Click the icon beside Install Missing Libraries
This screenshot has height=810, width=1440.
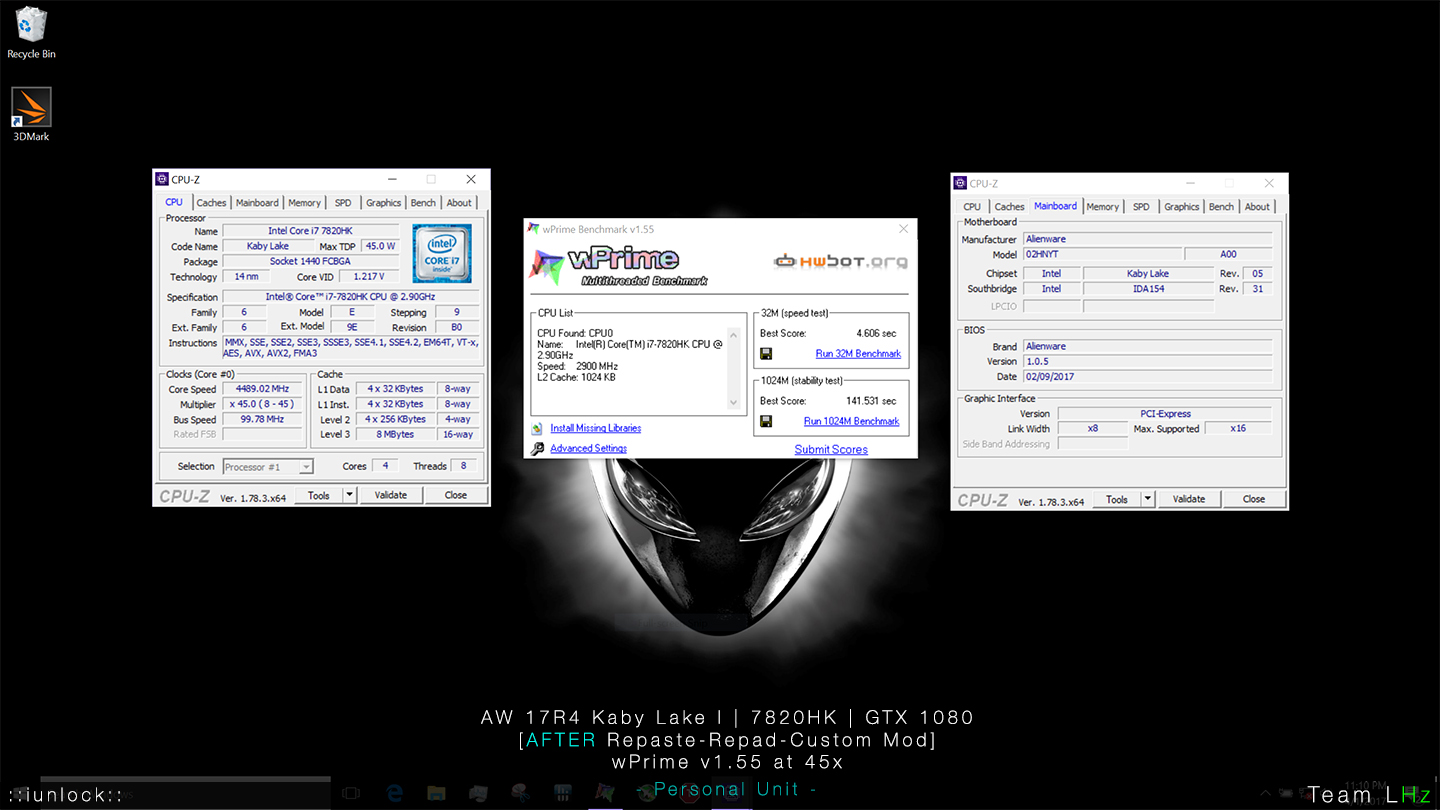537,428
